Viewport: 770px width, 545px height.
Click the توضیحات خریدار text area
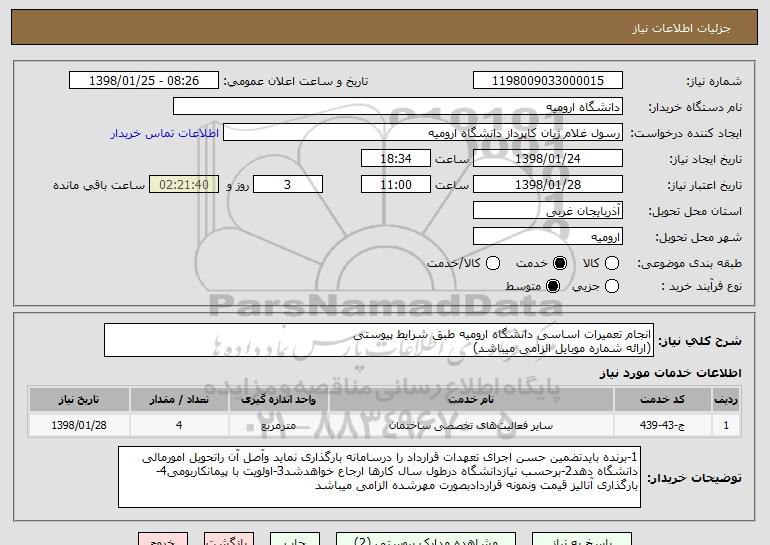click(x=379, y=477)
